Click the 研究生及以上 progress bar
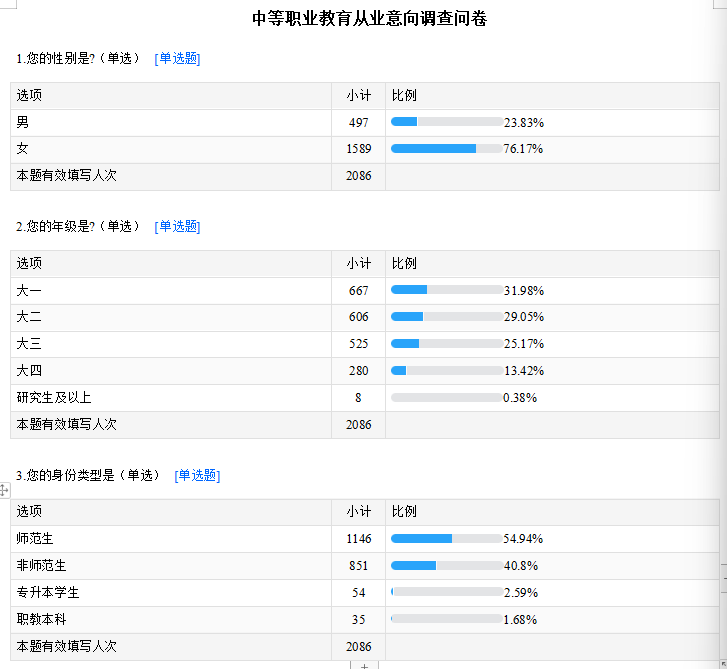Image resolution: width=727 pixels, height=669 pixels. (447, 397)
